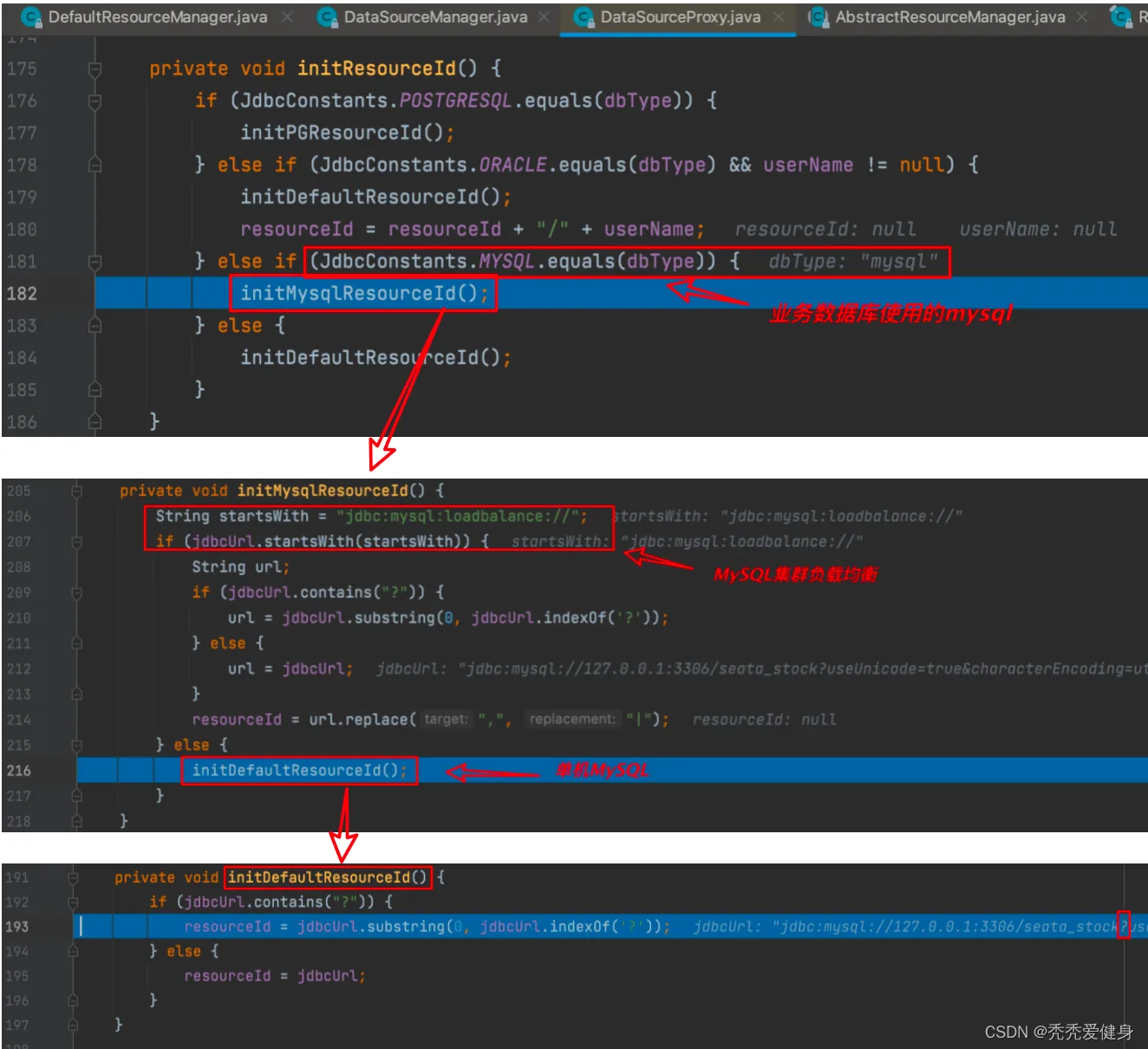
Task: Fold the else block at line 194
Action: point(74,951)
